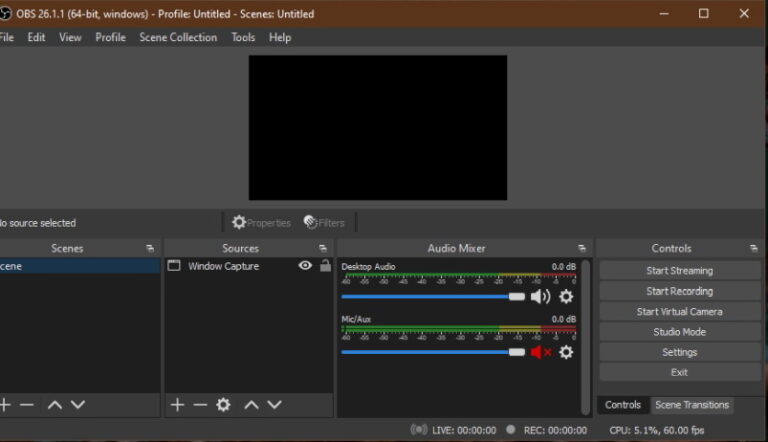
Task: Remove the selected scene with minus icon
Action: click(27, 405)
